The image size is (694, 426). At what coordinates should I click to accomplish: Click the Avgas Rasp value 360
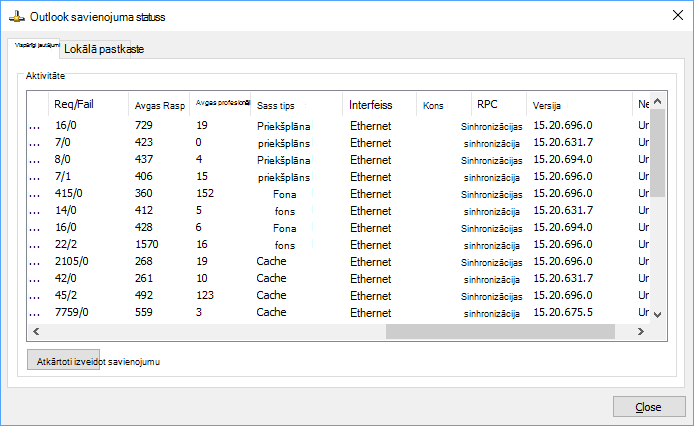pos(144,194)
